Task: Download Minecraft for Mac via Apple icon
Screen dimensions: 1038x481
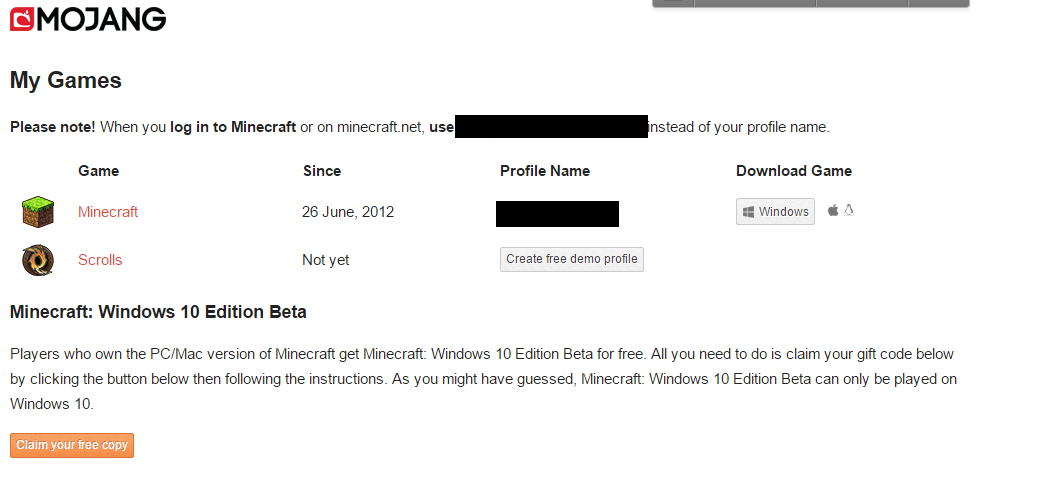Action: pyautogui.click(x=833, y=210)
